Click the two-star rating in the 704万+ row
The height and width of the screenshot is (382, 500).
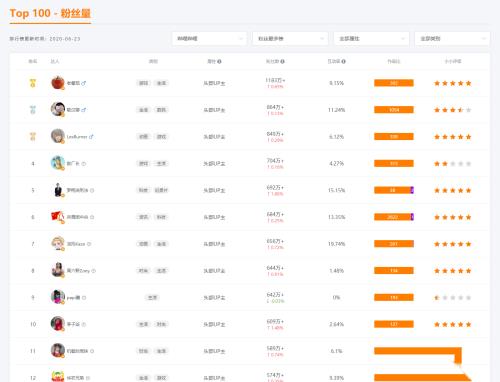tap(453, 164)
